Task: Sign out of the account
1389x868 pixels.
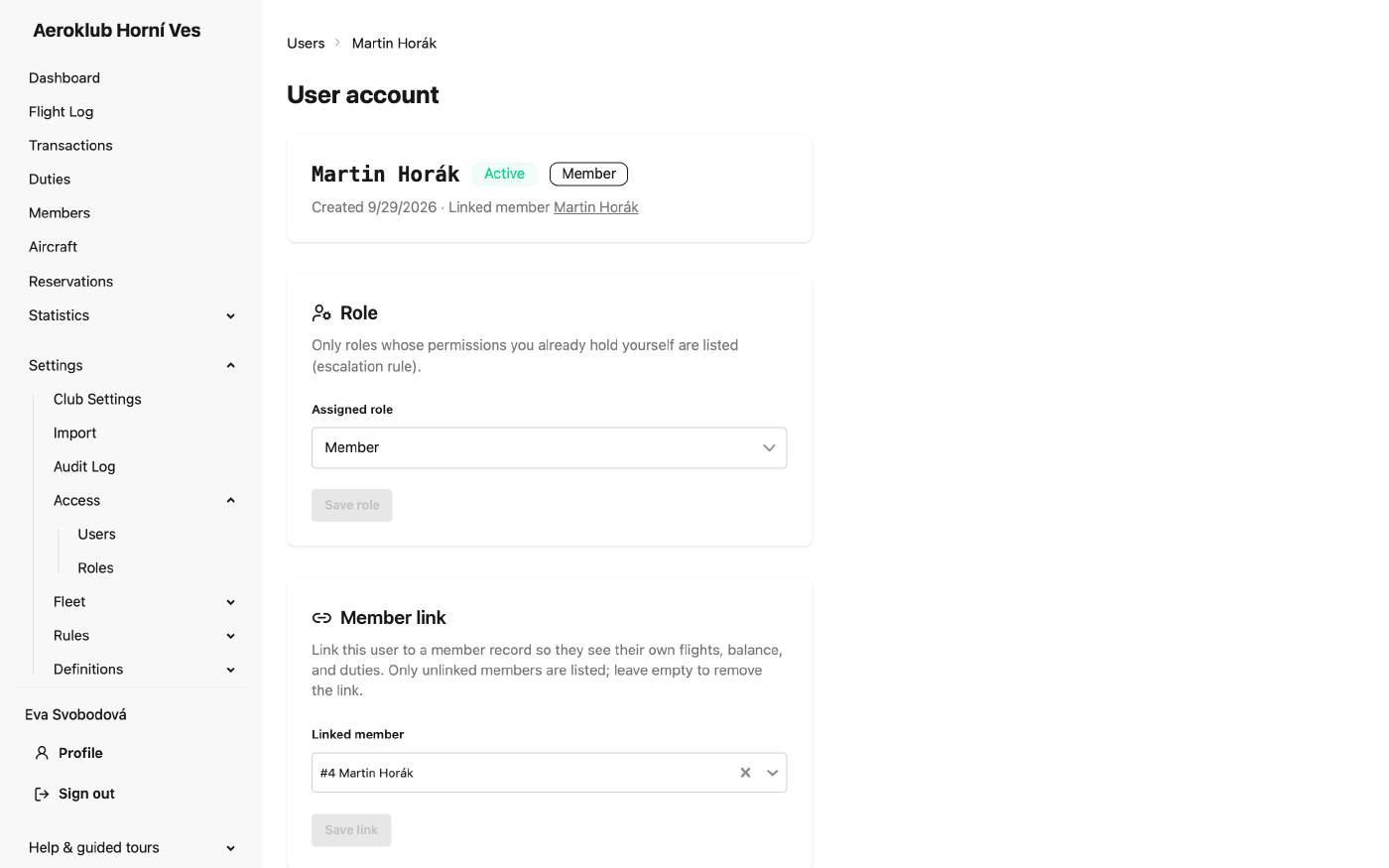Action: 86,794
